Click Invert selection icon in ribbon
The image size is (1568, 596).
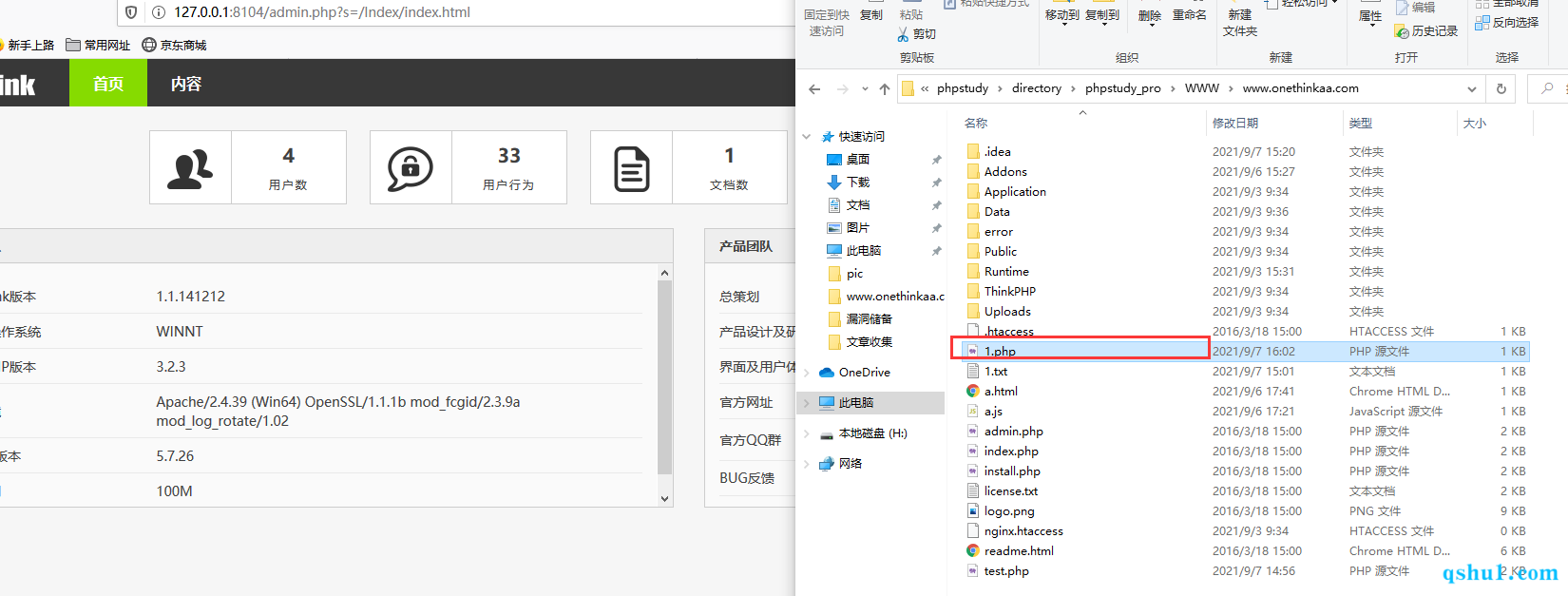1482,22
